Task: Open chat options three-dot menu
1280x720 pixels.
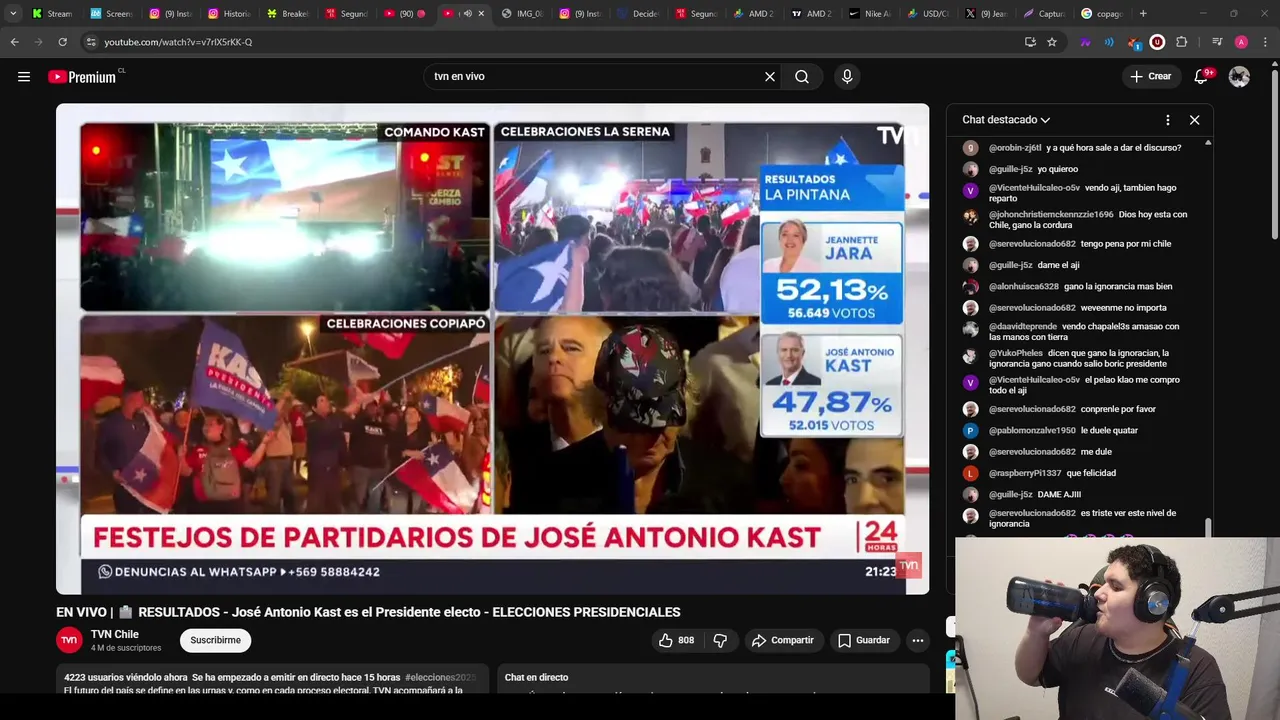Action: (x=1168, y=120)
